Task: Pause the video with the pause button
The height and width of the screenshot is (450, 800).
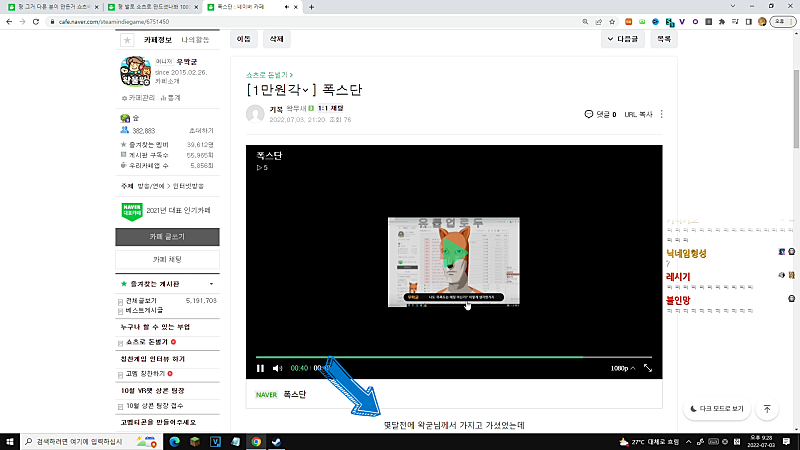Action: pos(260,368)
